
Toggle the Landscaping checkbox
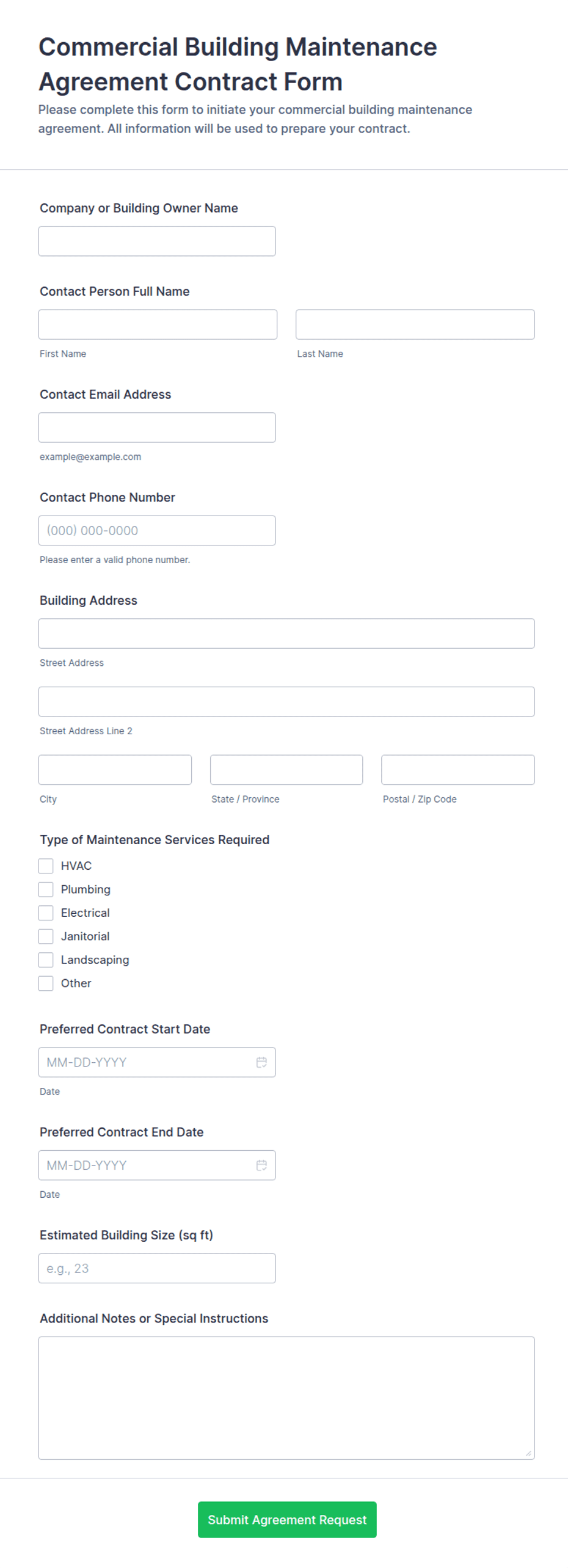[x=46, y=960]
